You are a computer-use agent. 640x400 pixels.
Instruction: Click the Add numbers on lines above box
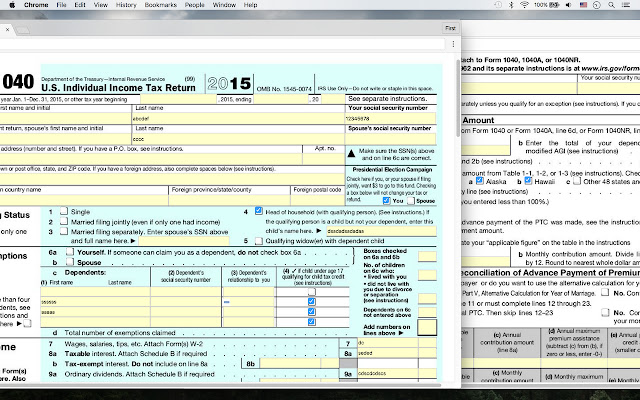427,328
